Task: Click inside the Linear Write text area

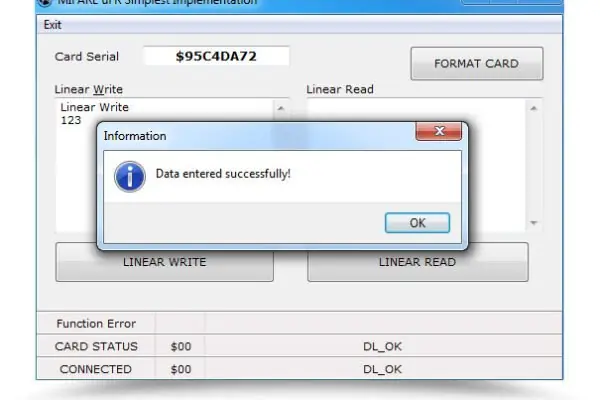Action: click(x=77, y=172)
